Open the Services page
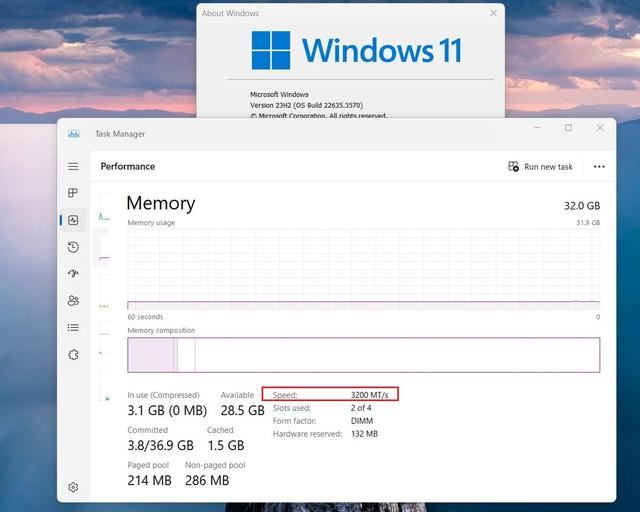This screenshot has height=512, width=640. click(73, 354)
